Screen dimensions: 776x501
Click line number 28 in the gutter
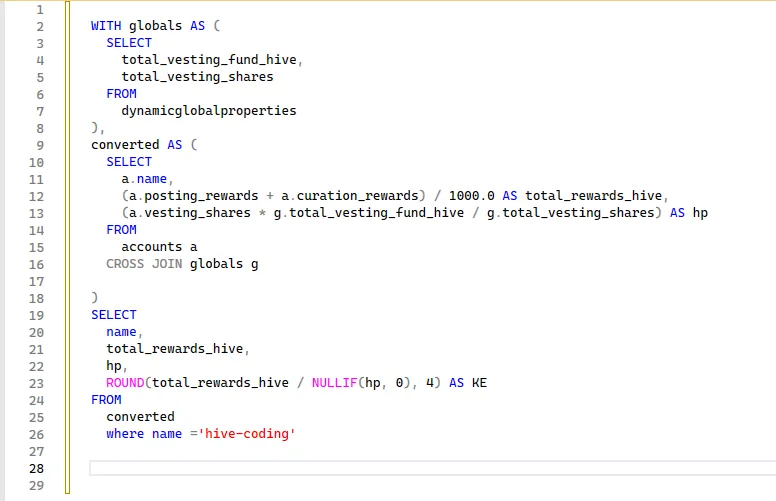pyautogui.click(x=36, y=468)
